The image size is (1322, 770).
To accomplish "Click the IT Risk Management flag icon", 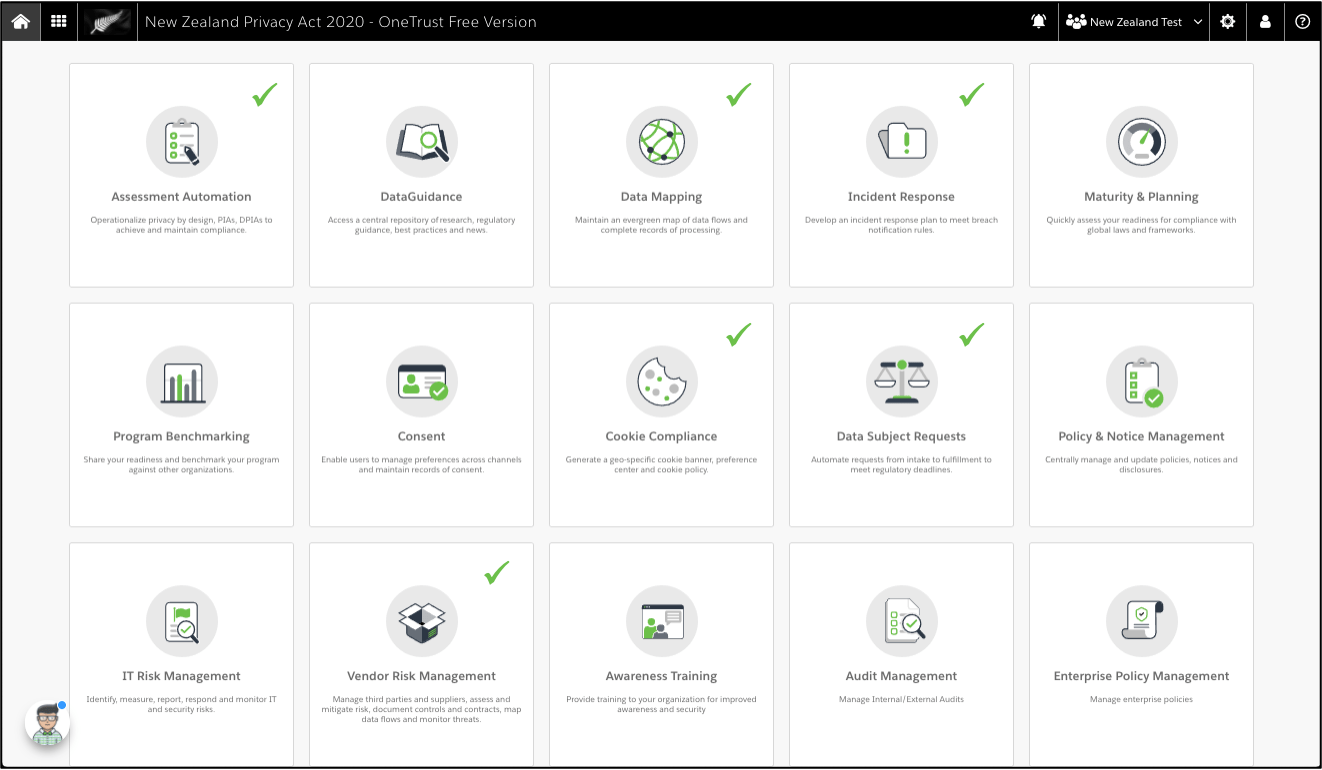I will pos(182,621).
